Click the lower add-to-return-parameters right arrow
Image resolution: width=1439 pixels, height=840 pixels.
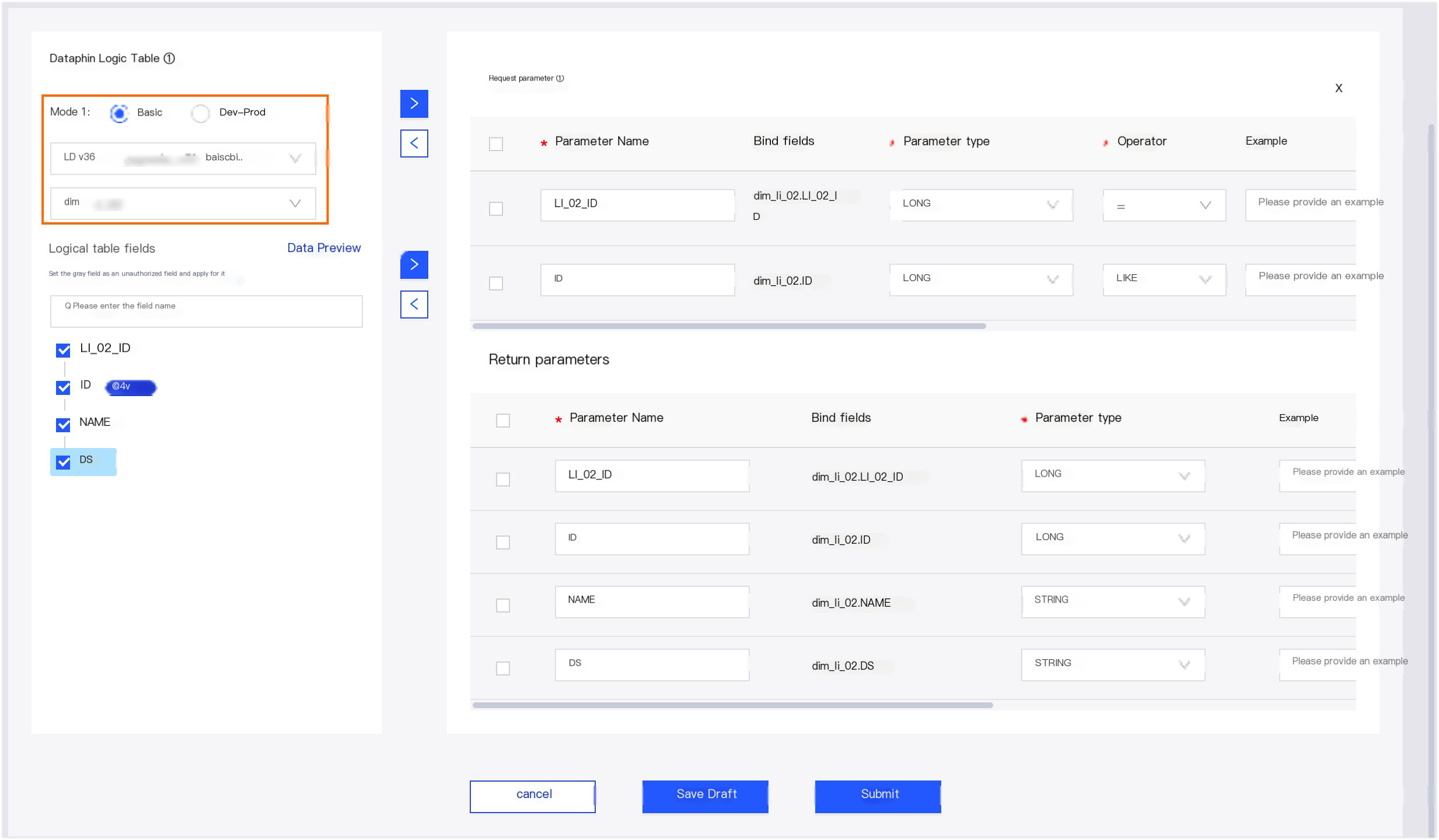[414, 265]
